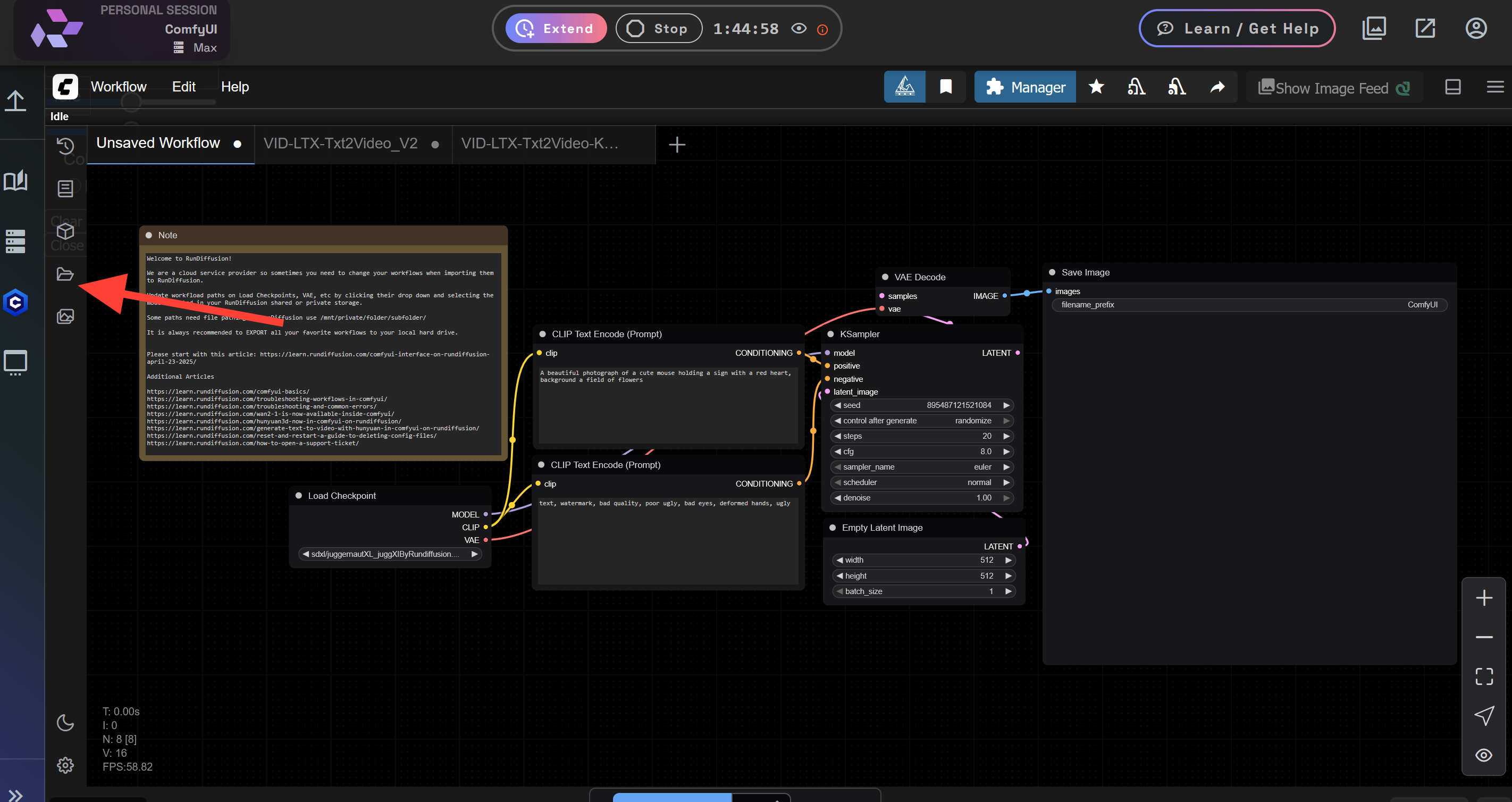Click the share workflow arrow icon
This screenshot has width=1512, height=802.
coord(1217,86)
